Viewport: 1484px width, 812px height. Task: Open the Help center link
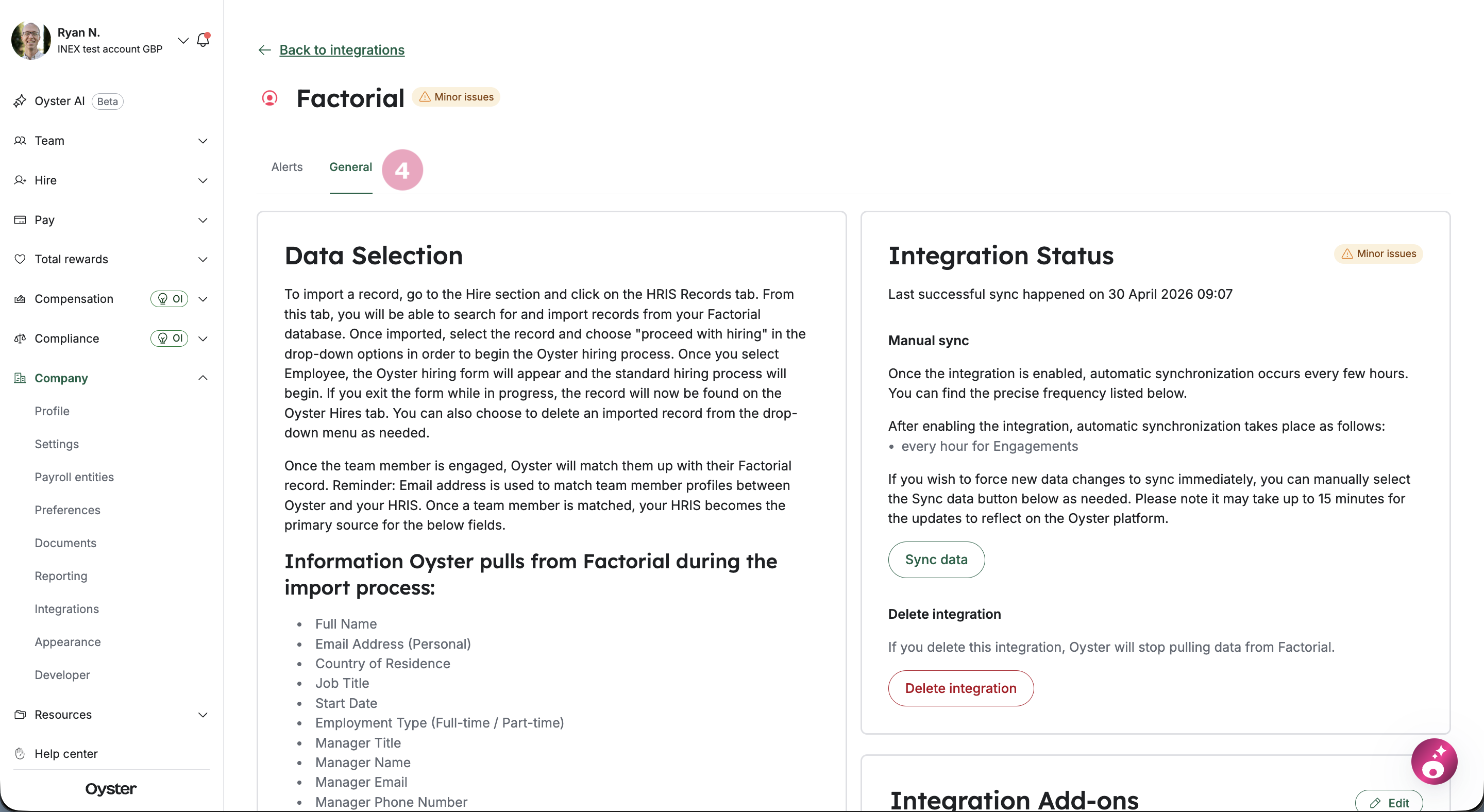click(66, 754)
